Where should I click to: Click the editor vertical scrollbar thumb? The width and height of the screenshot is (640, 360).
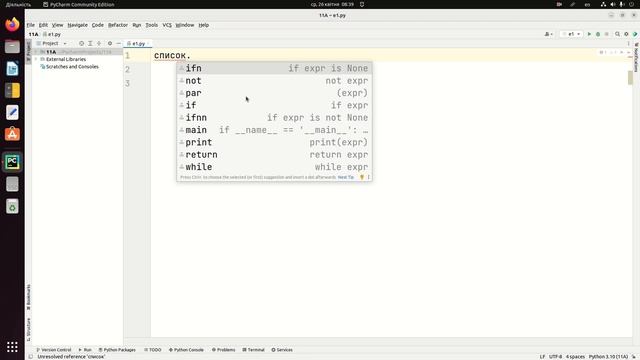click(630, 78)
